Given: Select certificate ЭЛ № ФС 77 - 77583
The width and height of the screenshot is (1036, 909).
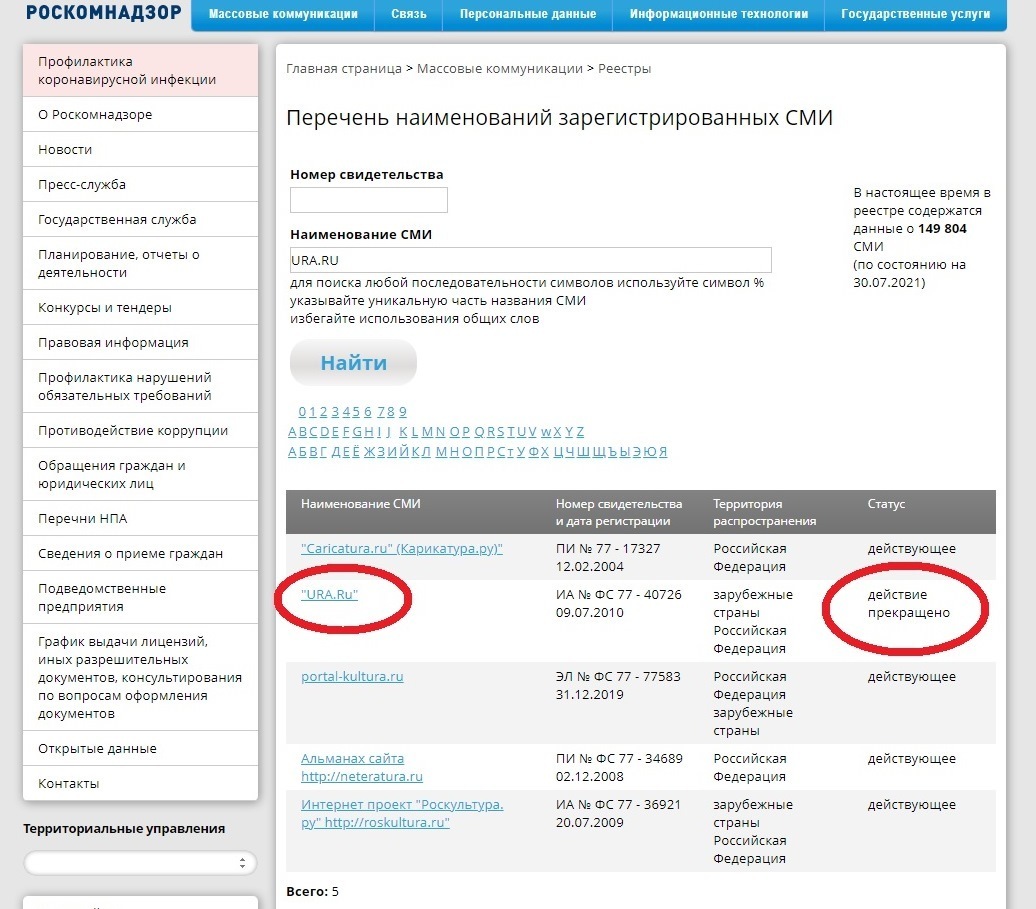Looking at the screenshot, I should (618, 676).
